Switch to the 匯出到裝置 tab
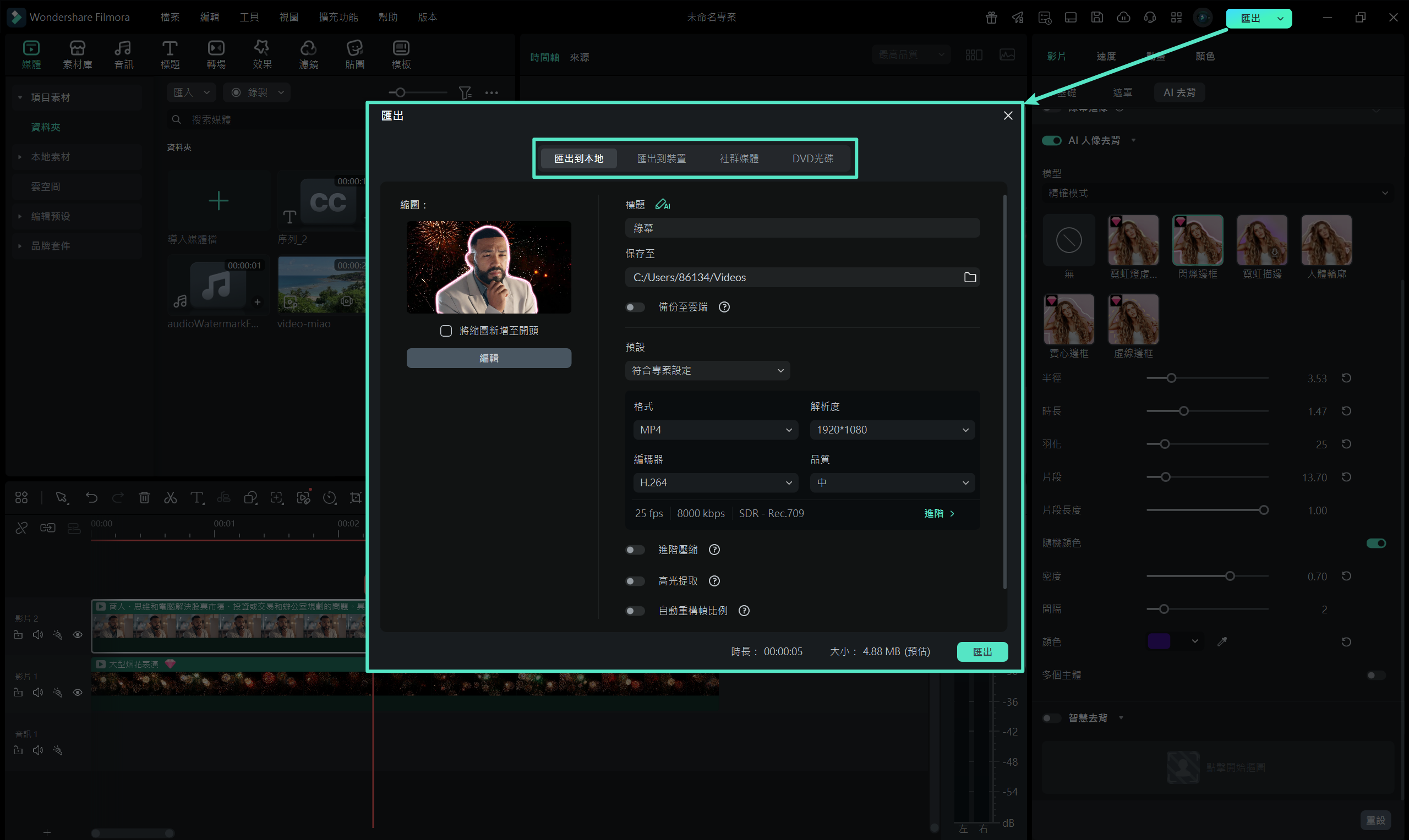The width and height of the screenshot is (1409, 840). click(661, 158)
